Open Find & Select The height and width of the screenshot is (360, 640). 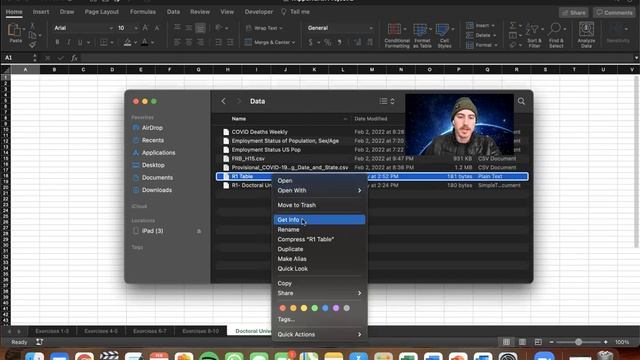tap(556, 36)
